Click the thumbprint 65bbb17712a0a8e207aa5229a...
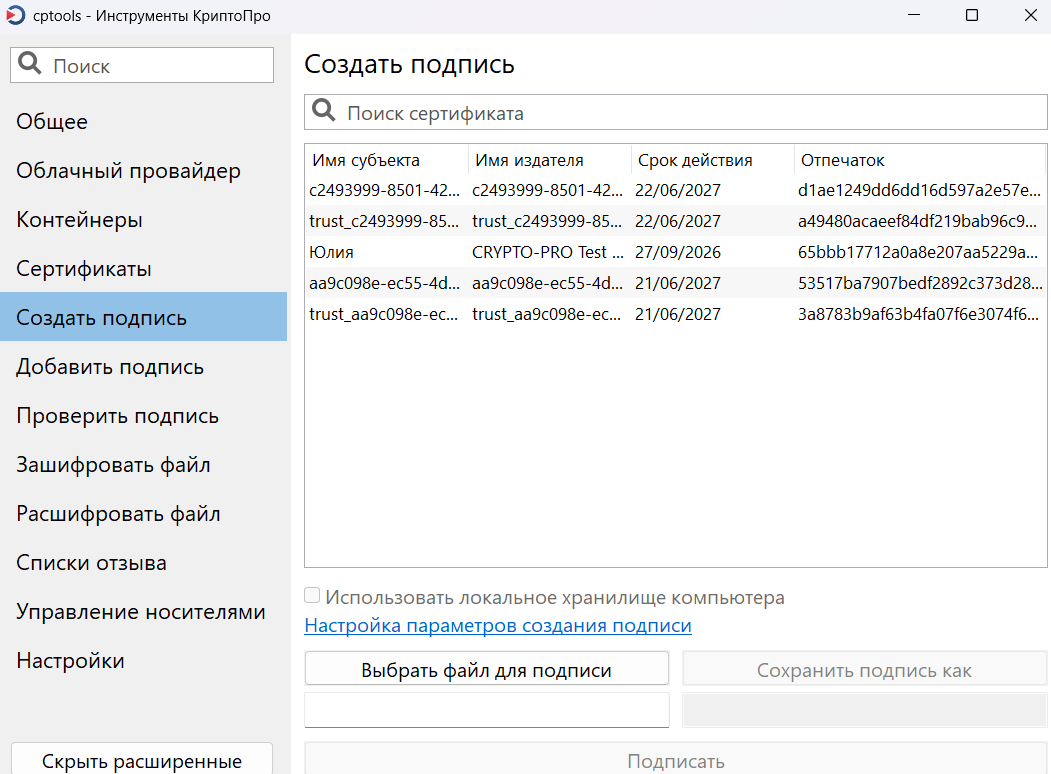The image size is (1051, 774). 918,252
